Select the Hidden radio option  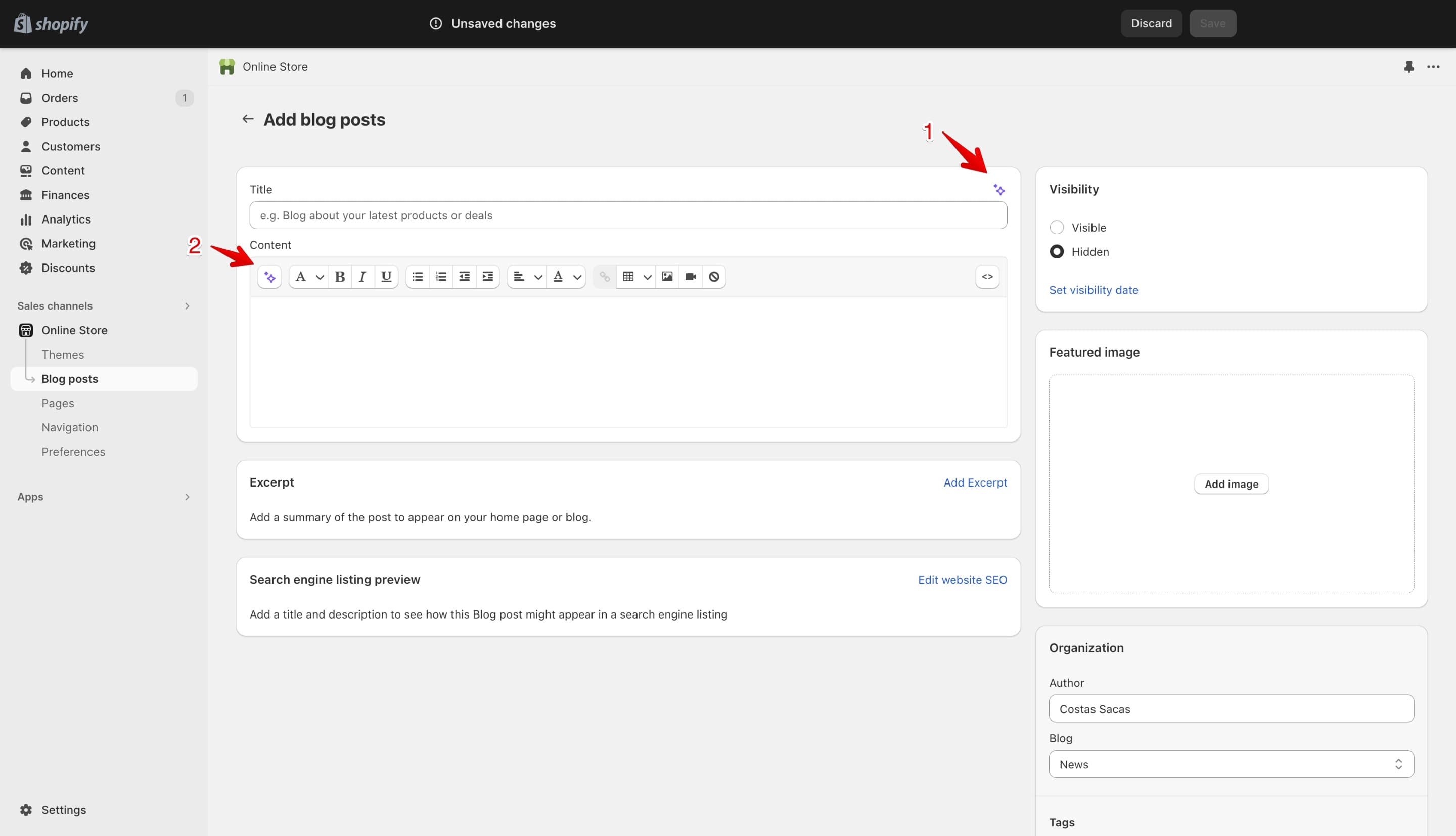coord(1057,251)
